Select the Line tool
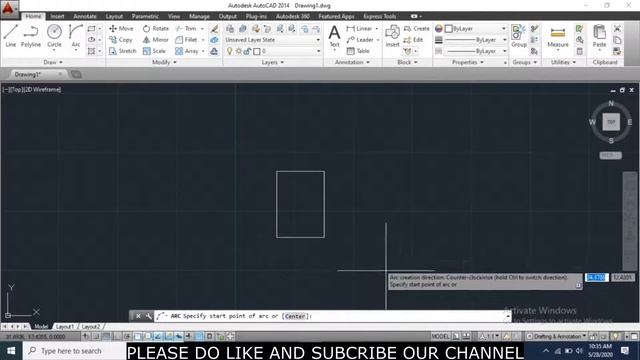The image size is (640, 360). (x=11, y=36)
